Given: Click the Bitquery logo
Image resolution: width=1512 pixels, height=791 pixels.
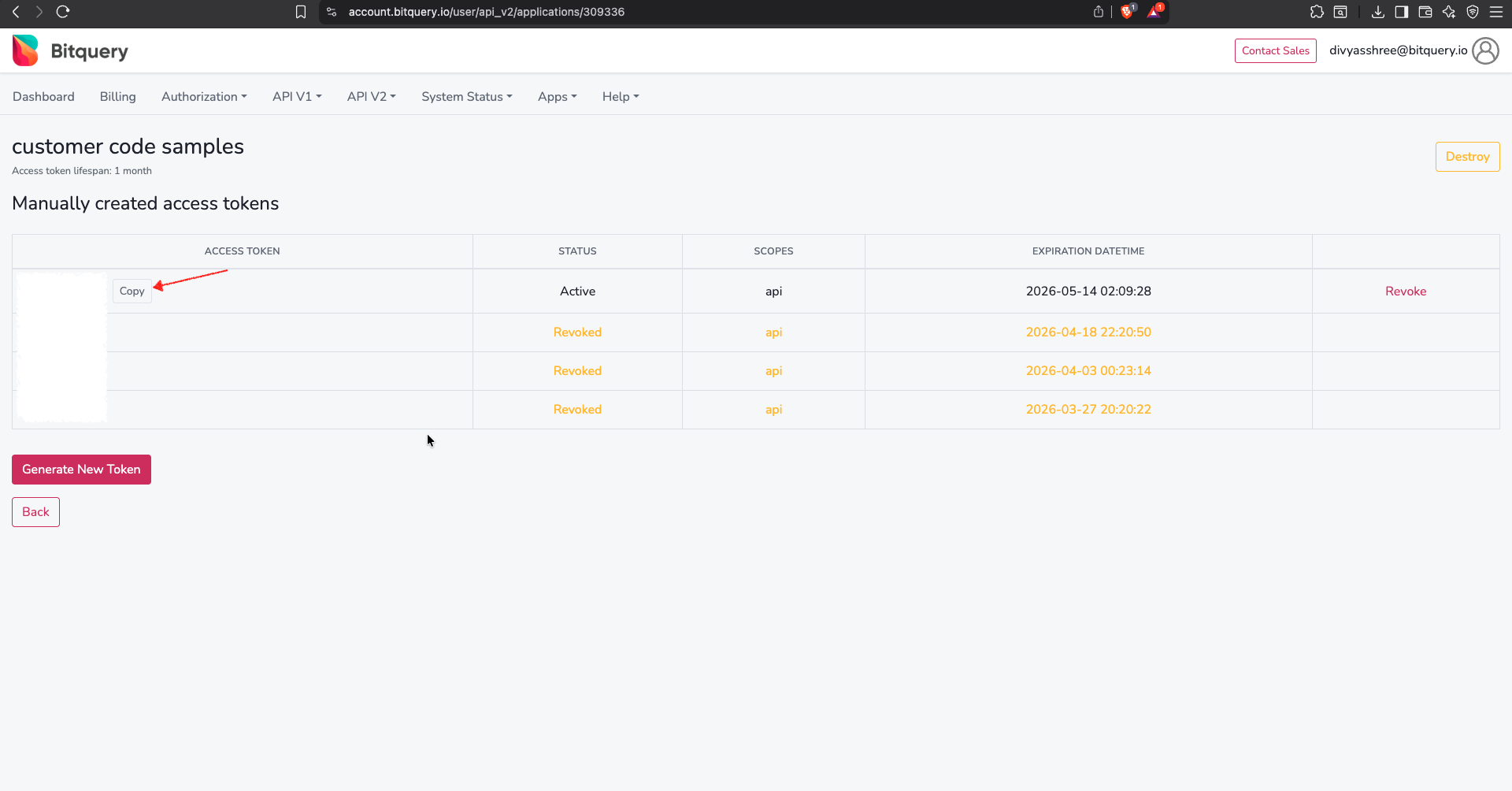Looking at the screenshot, I should (x=70, y=50).
